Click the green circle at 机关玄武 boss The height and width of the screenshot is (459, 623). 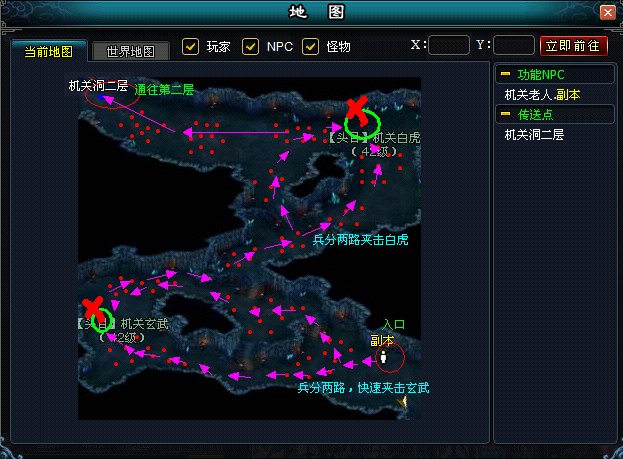(x=97, y=322)
